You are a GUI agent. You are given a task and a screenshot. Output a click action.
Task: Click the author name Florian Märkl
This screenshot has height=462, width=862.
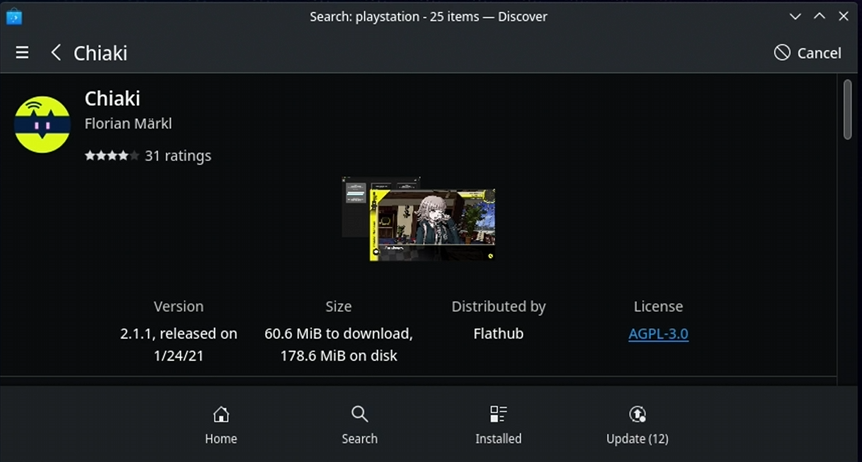click(x=128, y=124)
